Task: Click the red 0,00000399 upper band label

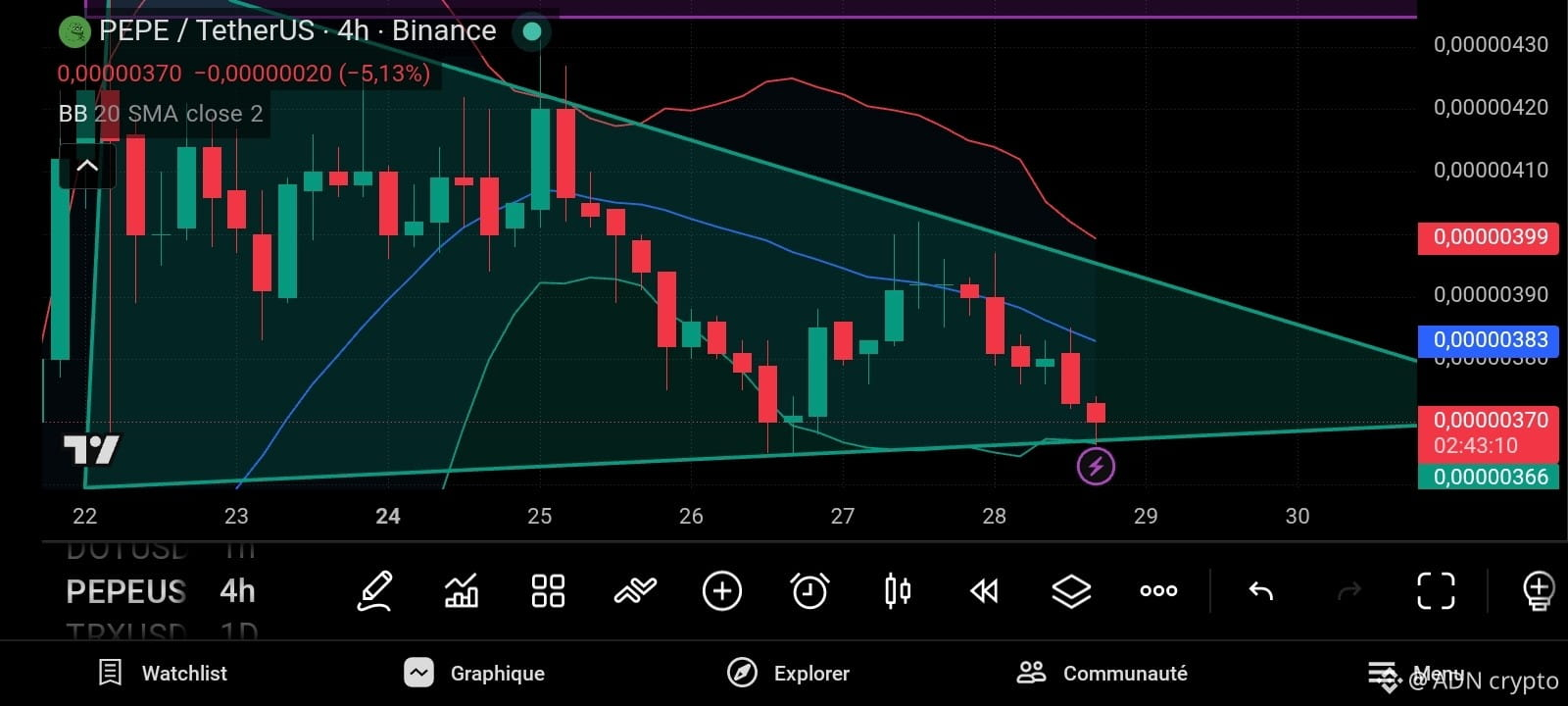Action: (x=1490, y=237)
